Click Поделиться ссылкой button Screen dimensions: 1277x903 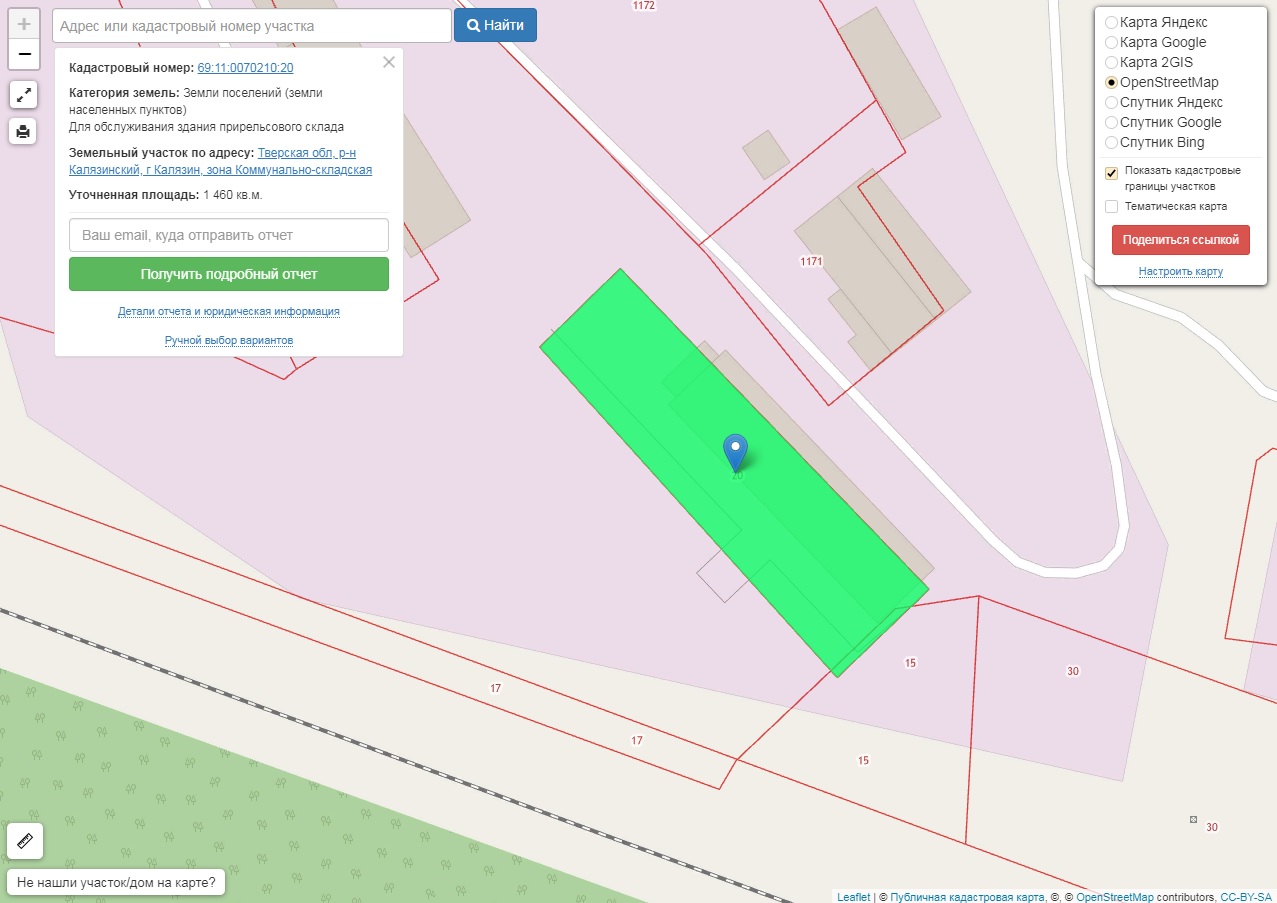[1181, 240]
